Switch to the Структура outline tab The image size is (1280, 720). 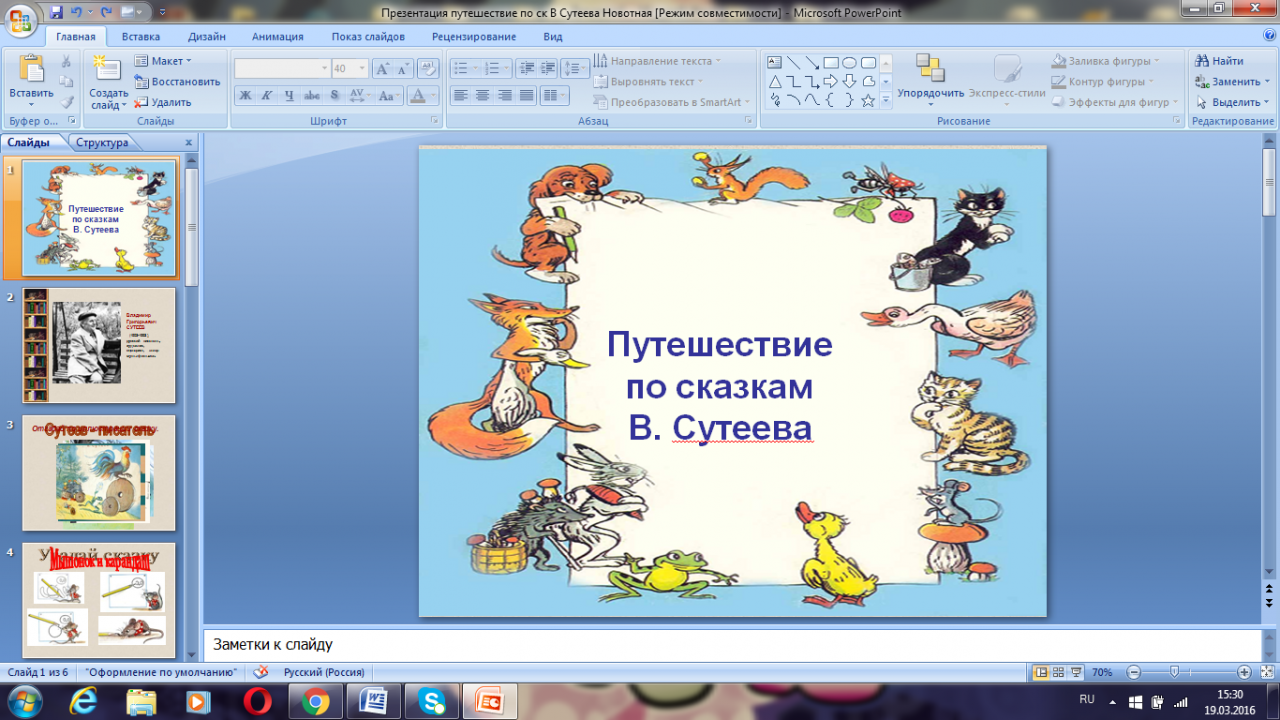tap(102, 142)
